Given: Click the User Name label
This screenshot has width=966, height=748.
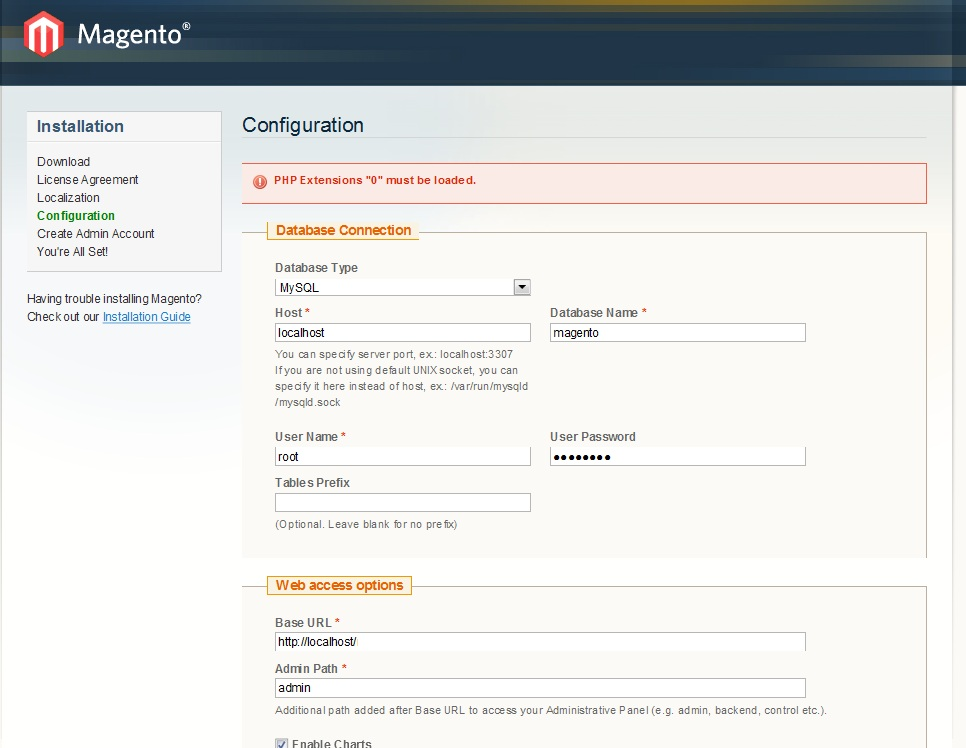Looking at the screenshot, I should (x=306, y=437).
